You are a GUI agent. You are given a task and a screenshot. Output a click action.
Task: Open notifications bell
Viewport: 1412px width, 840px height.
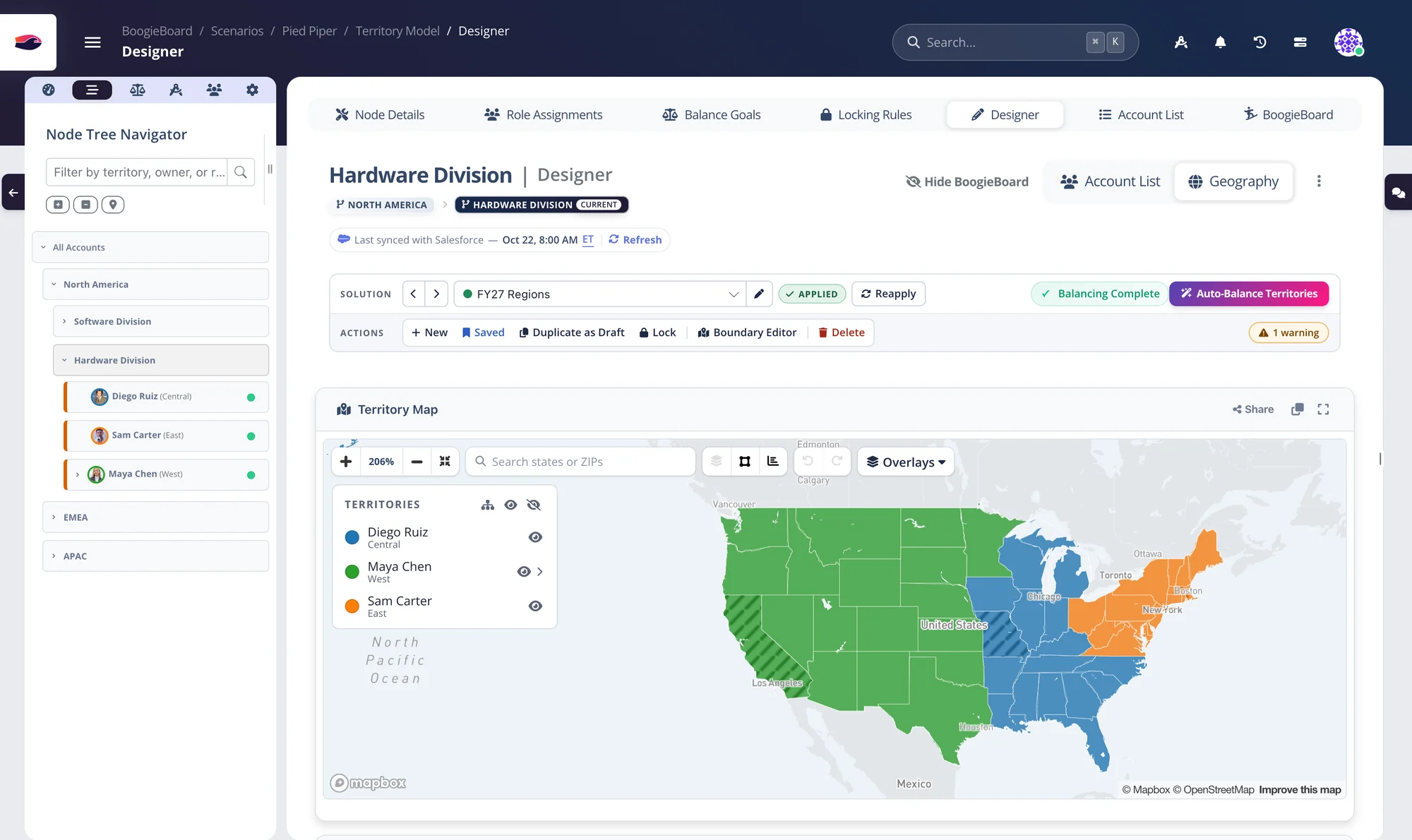pyautogui.click(x=1220, y=42)
